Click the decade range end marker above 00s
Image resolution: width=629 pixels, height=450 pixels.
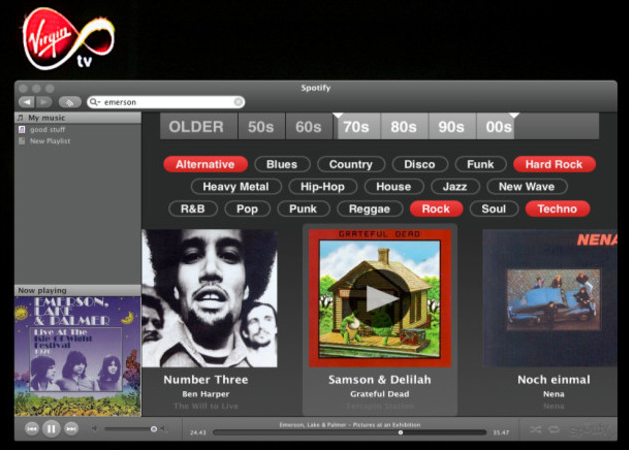pyautogui.click(x=514, y=116)
